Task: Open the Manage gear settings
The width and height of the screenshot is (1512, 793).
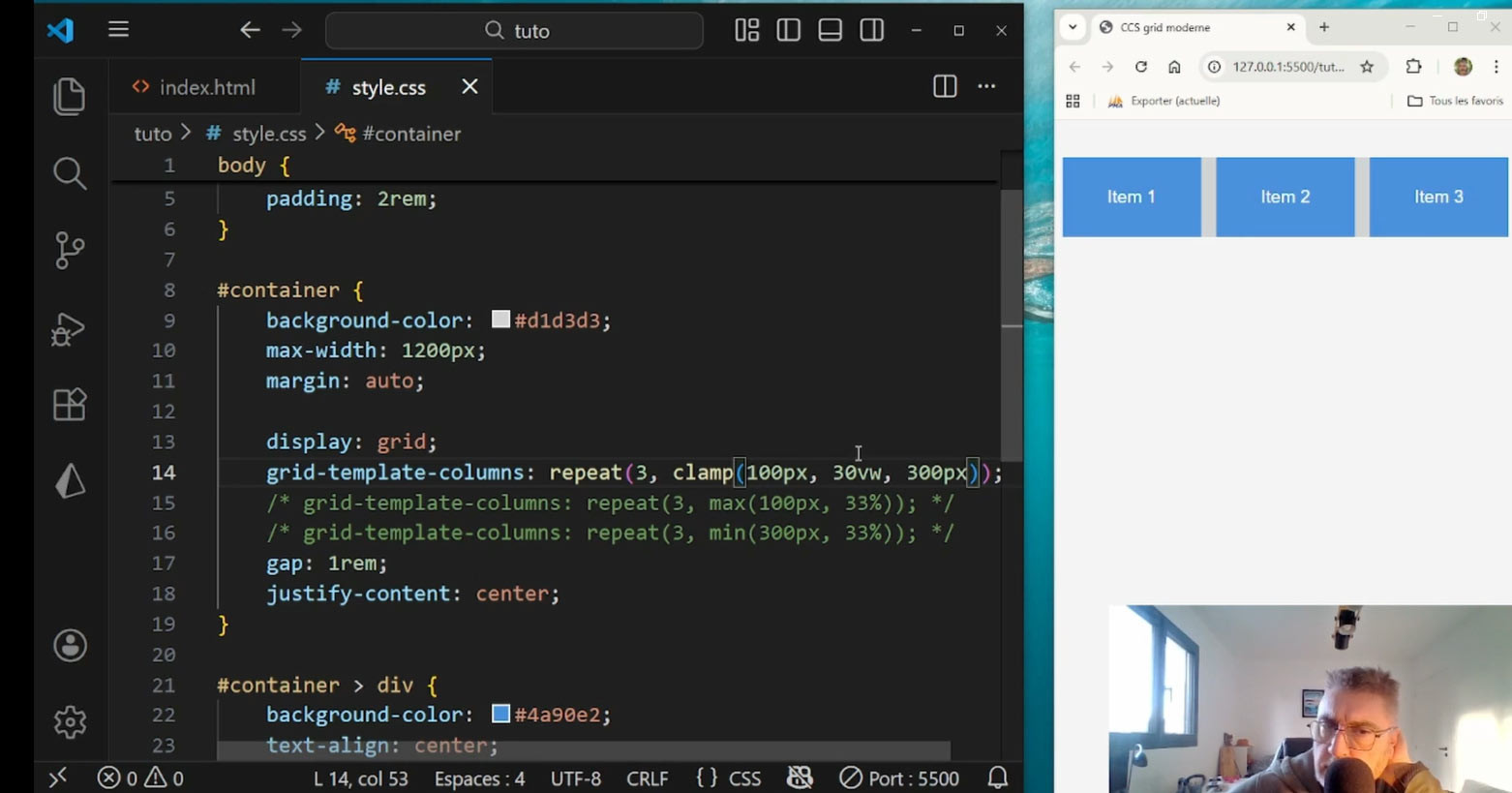Action: pyautogui.click(x=70, y=722)
